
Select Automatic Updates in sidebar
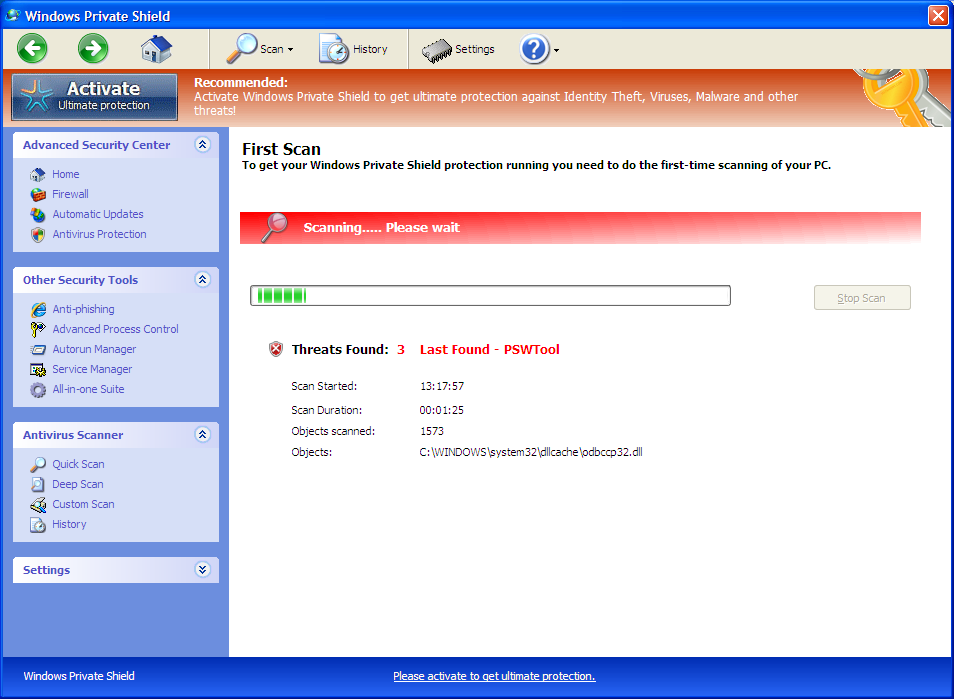(x=97, y=214)
